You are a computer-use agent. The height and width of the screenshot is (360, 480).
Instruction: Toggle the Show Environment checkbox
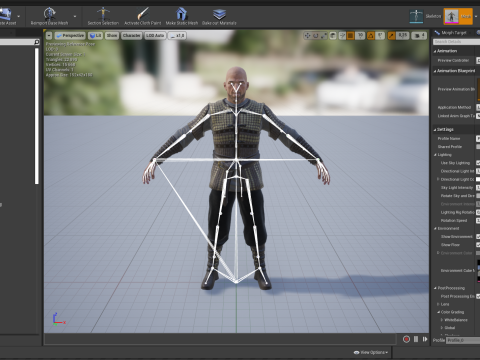478,236
